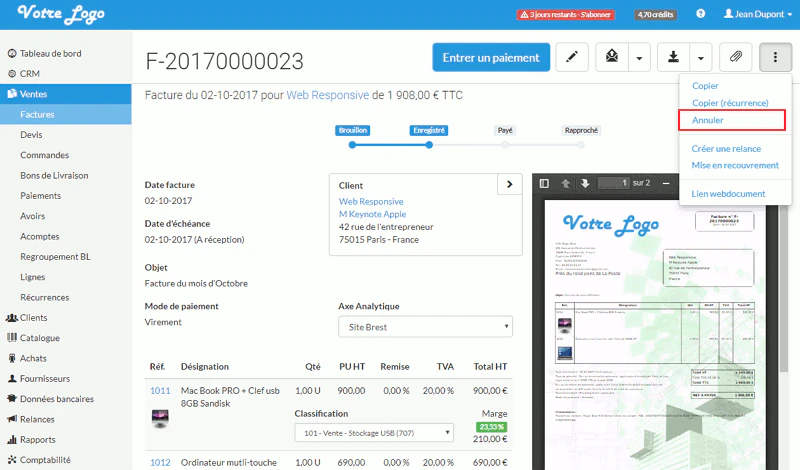The height and width of the screenshot is (470, 800).
Task: Select Annuler from the actions menu
Action: tap(708, 120)
